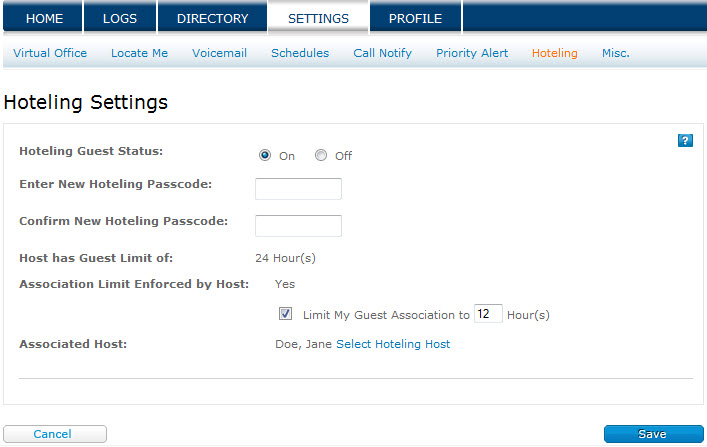Open Call Notify settings
Screen dimensions: 707x447
[382, 53]
